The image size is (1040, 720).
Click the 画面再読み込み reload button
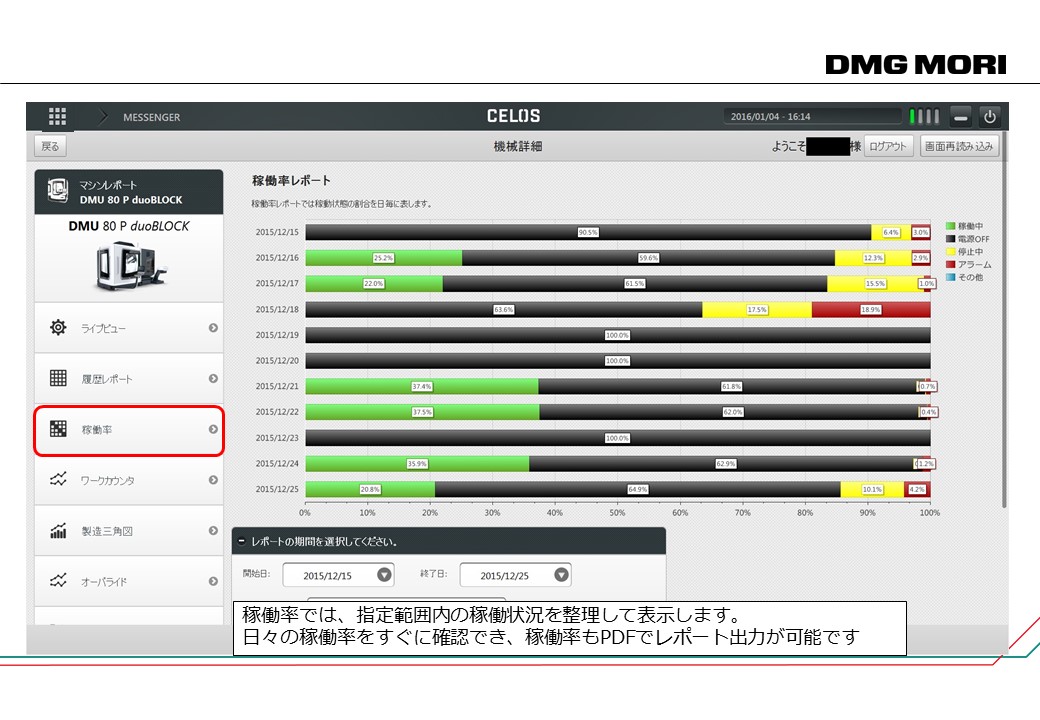959,146
